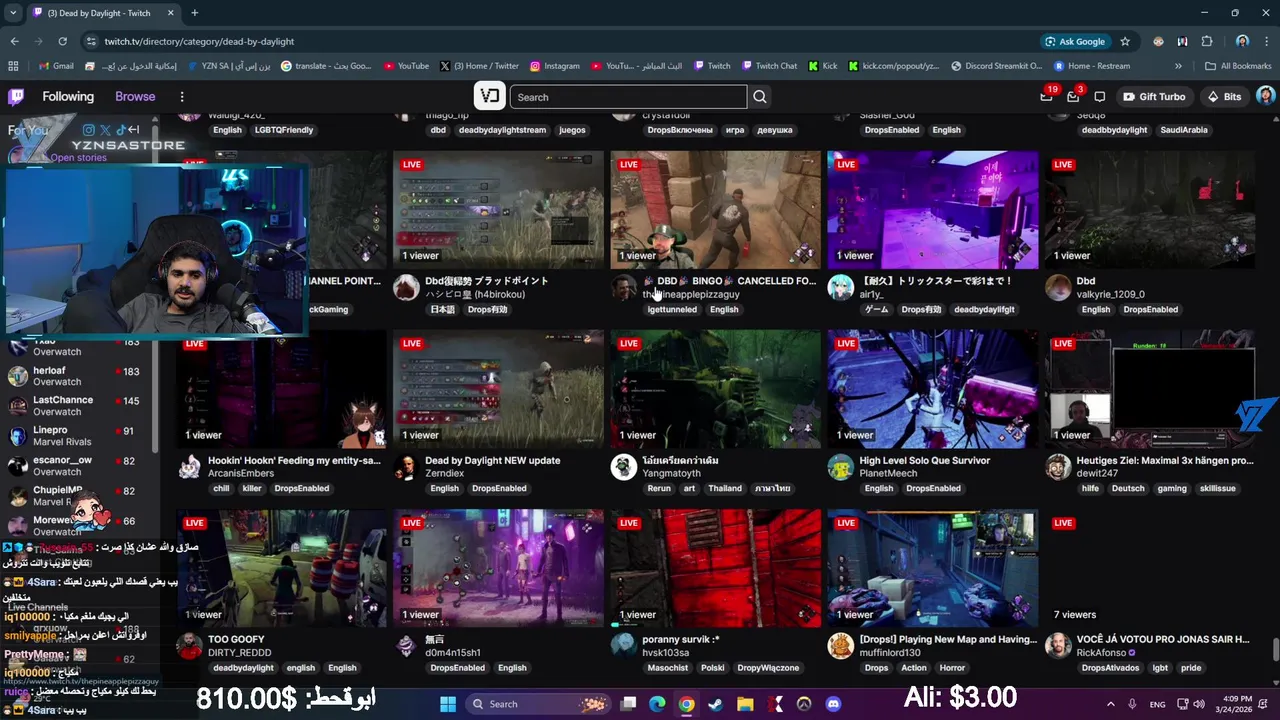Open File Explorer from the taskbar
Image resolution: width=1280 pixels, height=720 pixels.
click(745, 704)
